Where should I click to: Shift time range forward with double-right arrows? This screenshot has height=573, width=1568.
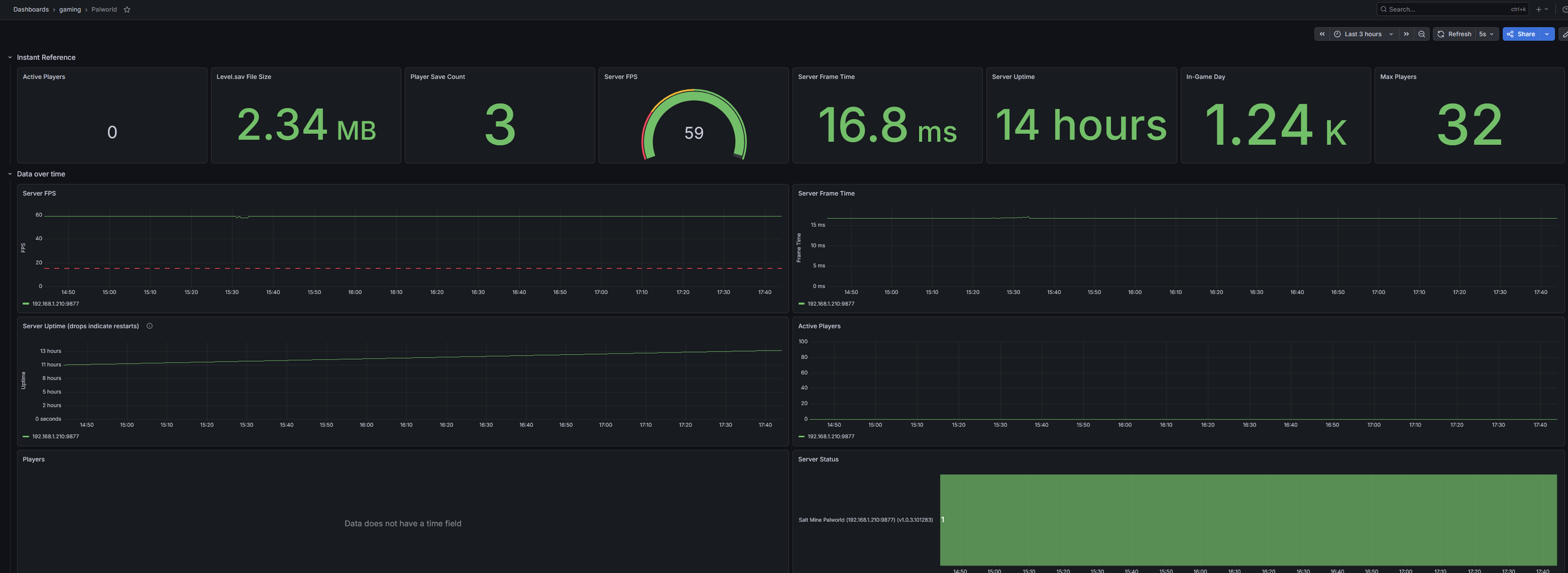(1406, 34)
